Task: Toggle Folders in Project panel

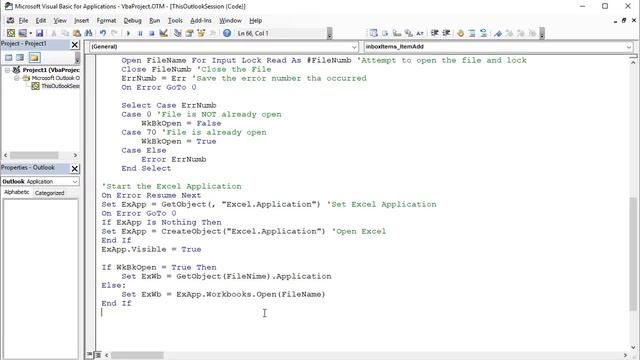Action: (34, 58)
